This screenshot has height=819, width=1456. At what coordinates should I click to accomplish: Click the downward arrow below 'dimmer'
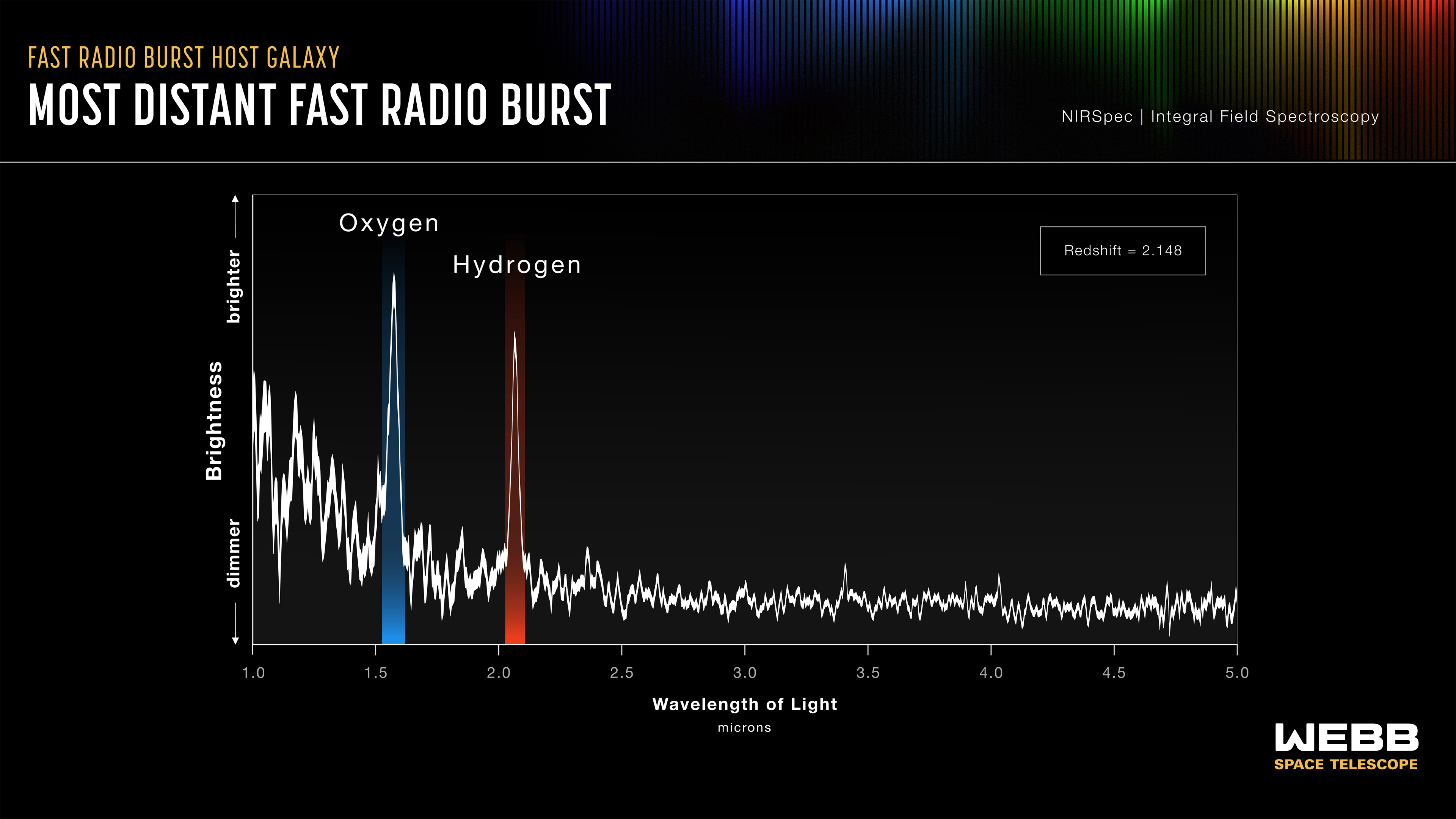(x=235, y=623)
